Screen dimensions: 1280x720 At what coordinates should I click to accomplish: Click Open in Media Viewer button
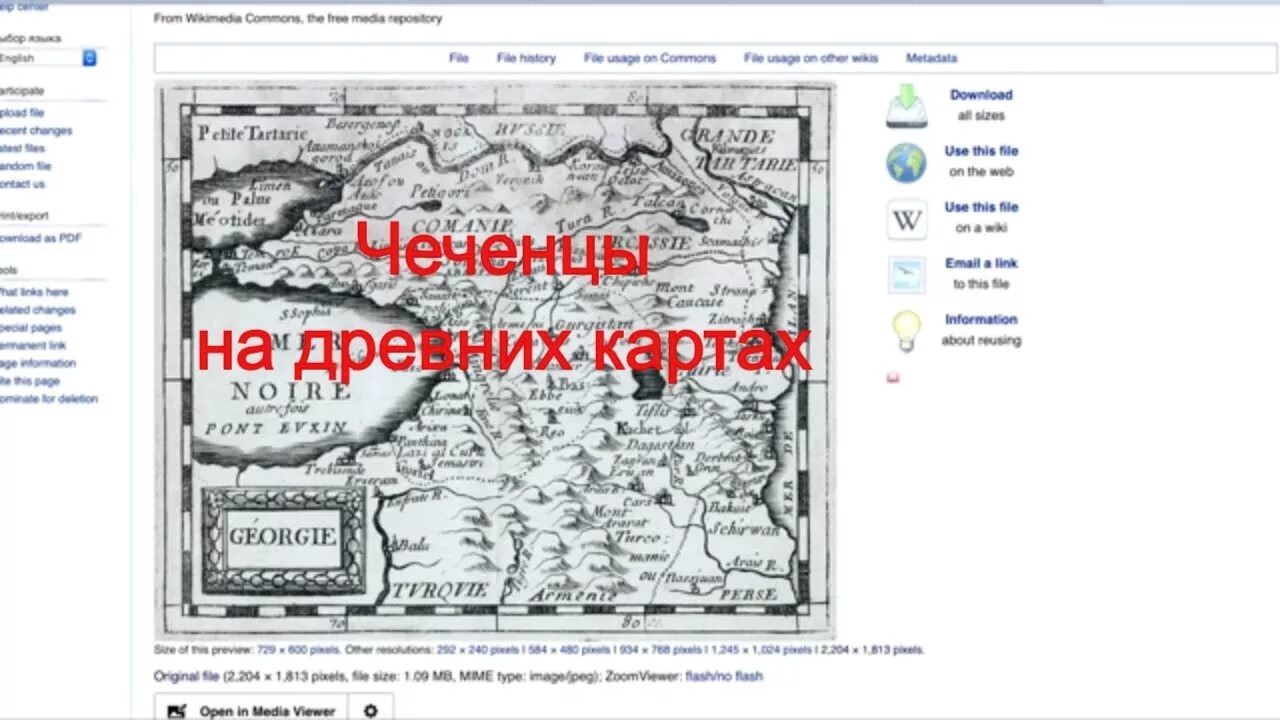coord(251,711)
